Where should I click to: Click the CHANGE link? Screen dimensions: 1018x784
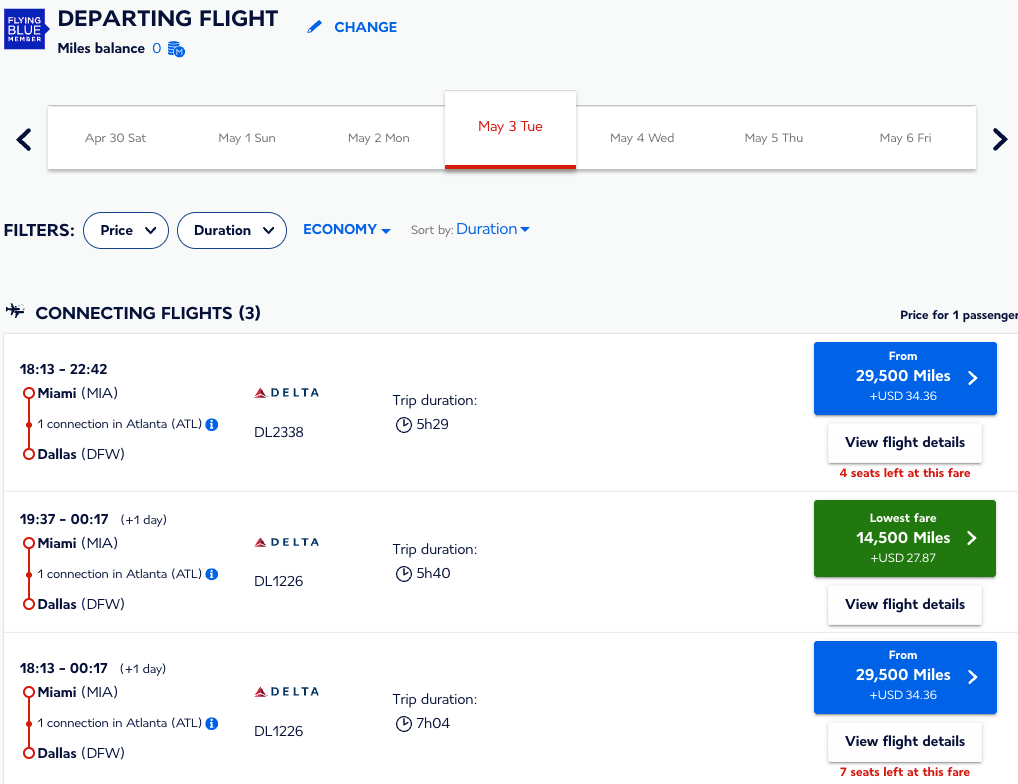[x=365, y=27]
